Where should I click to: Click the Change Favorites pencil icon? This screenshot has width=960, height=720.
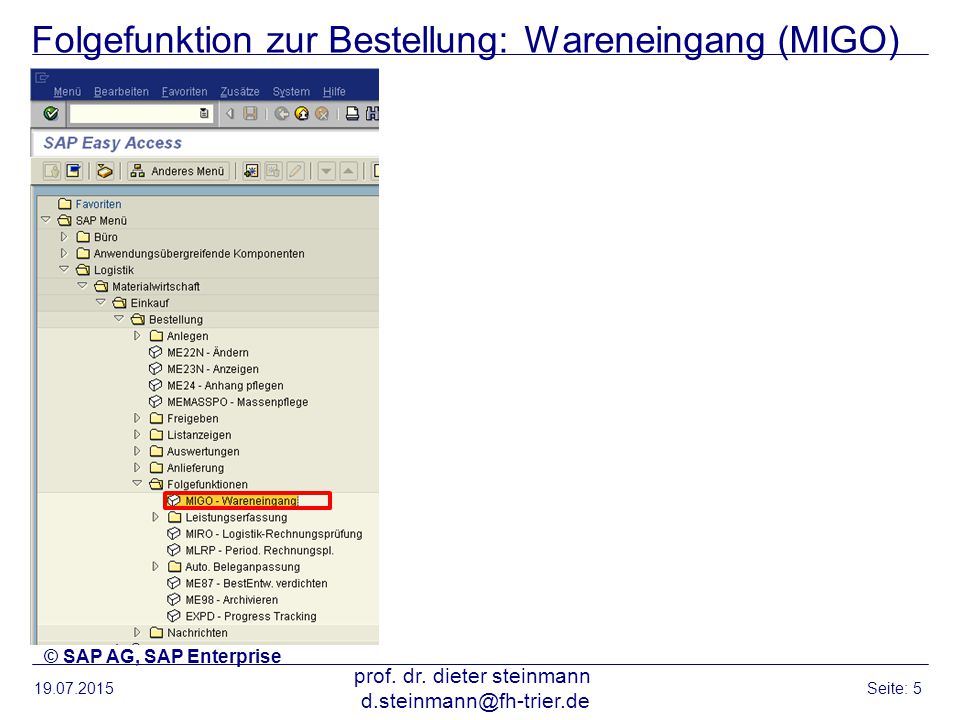295,171
